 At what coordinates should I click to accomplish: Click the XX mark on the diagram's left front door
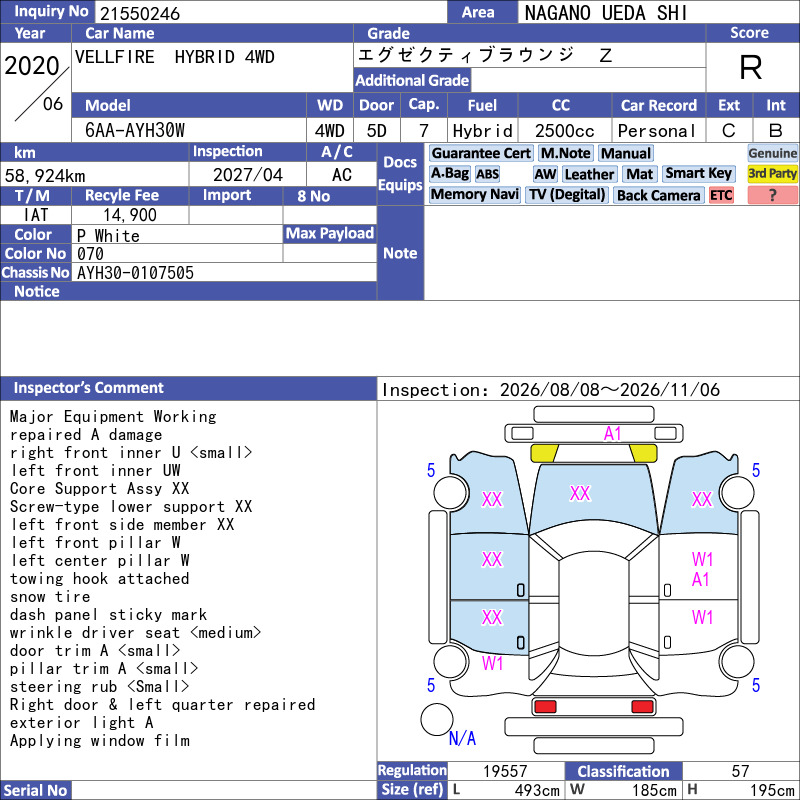click(492, 560)
